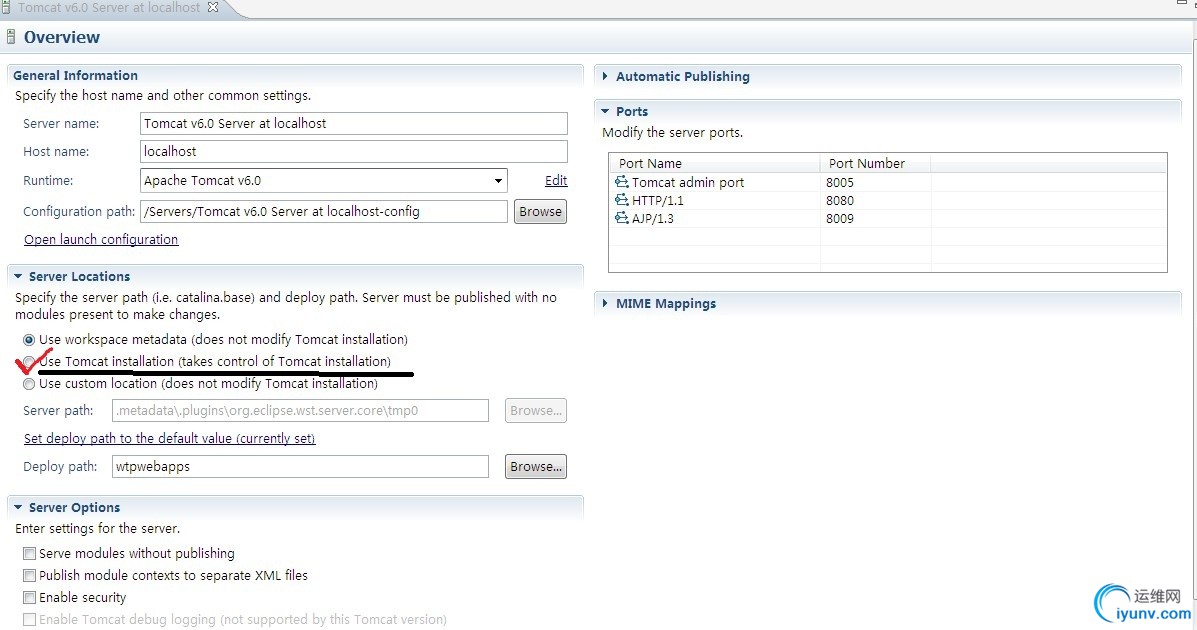1197x630 pixels.
Task: Close the Tomcat v6.0 Server editor tab
Action: (x=213, y=7)
